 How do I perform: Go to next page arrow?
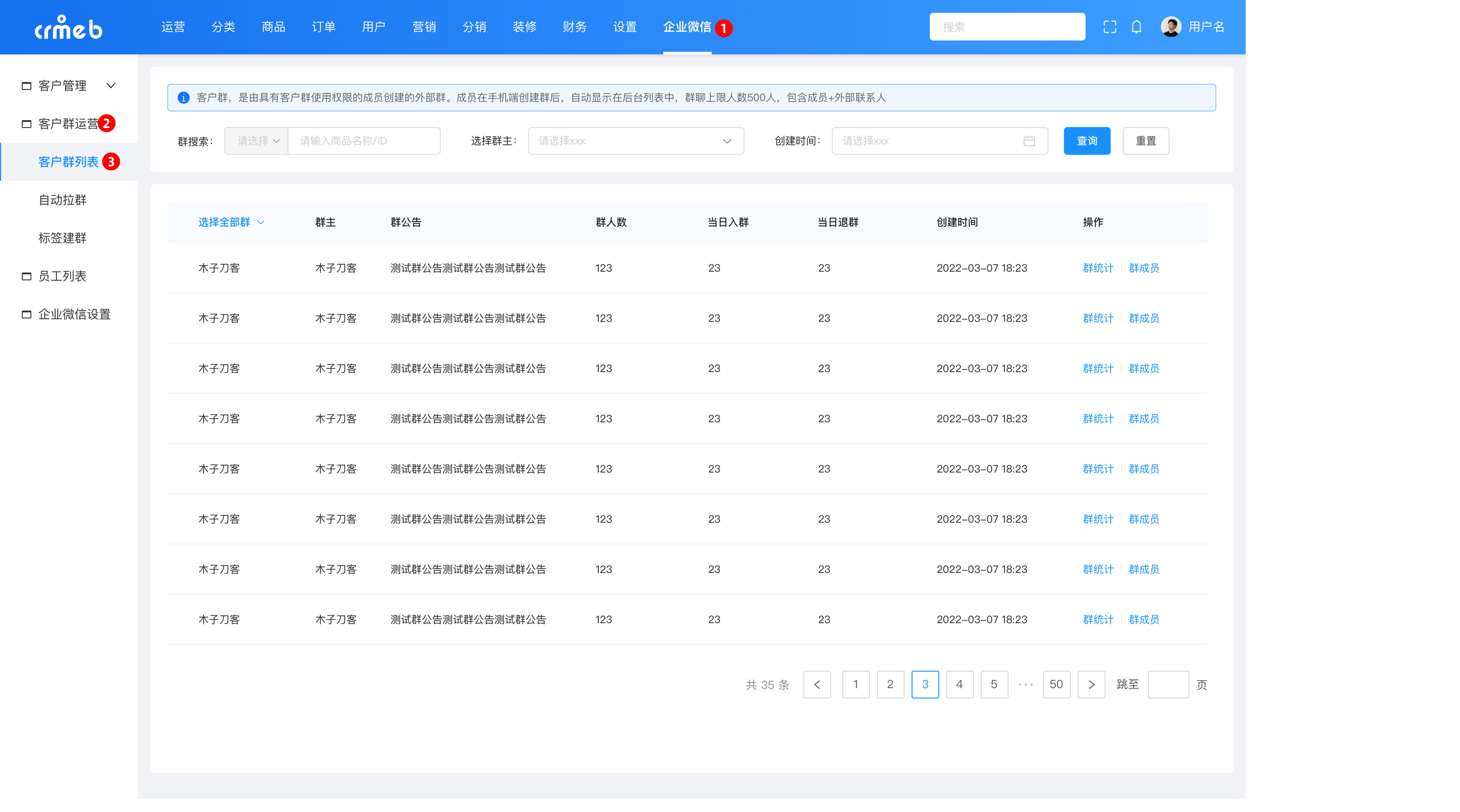[x=1091, y=685]
